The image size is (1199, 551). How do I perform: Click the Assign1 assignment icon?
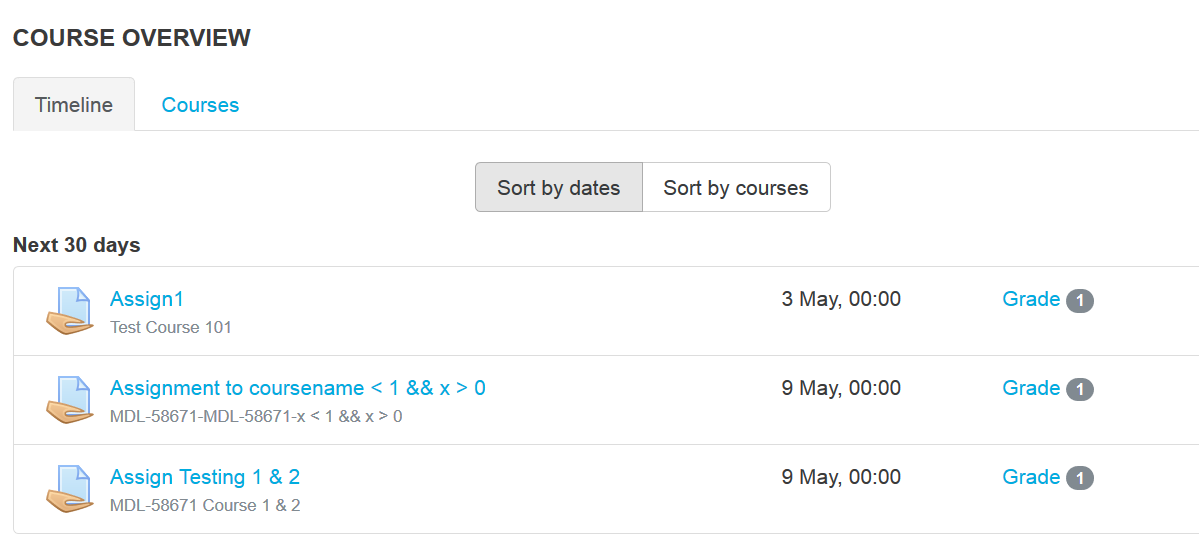click(x=70, y=311)
